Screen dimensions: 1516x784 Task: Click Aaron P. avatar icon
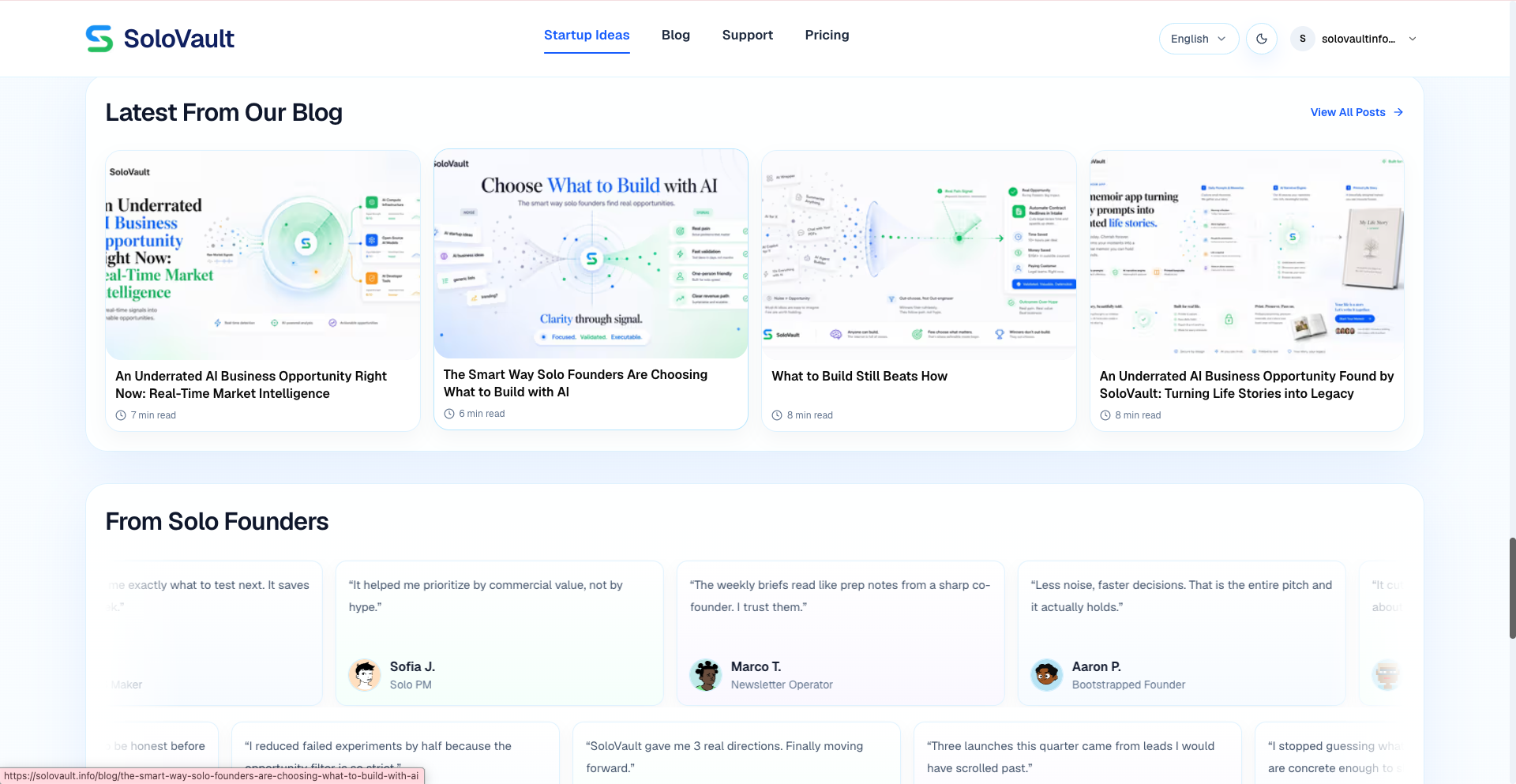pyautogui.click(x=1047, y=675)
